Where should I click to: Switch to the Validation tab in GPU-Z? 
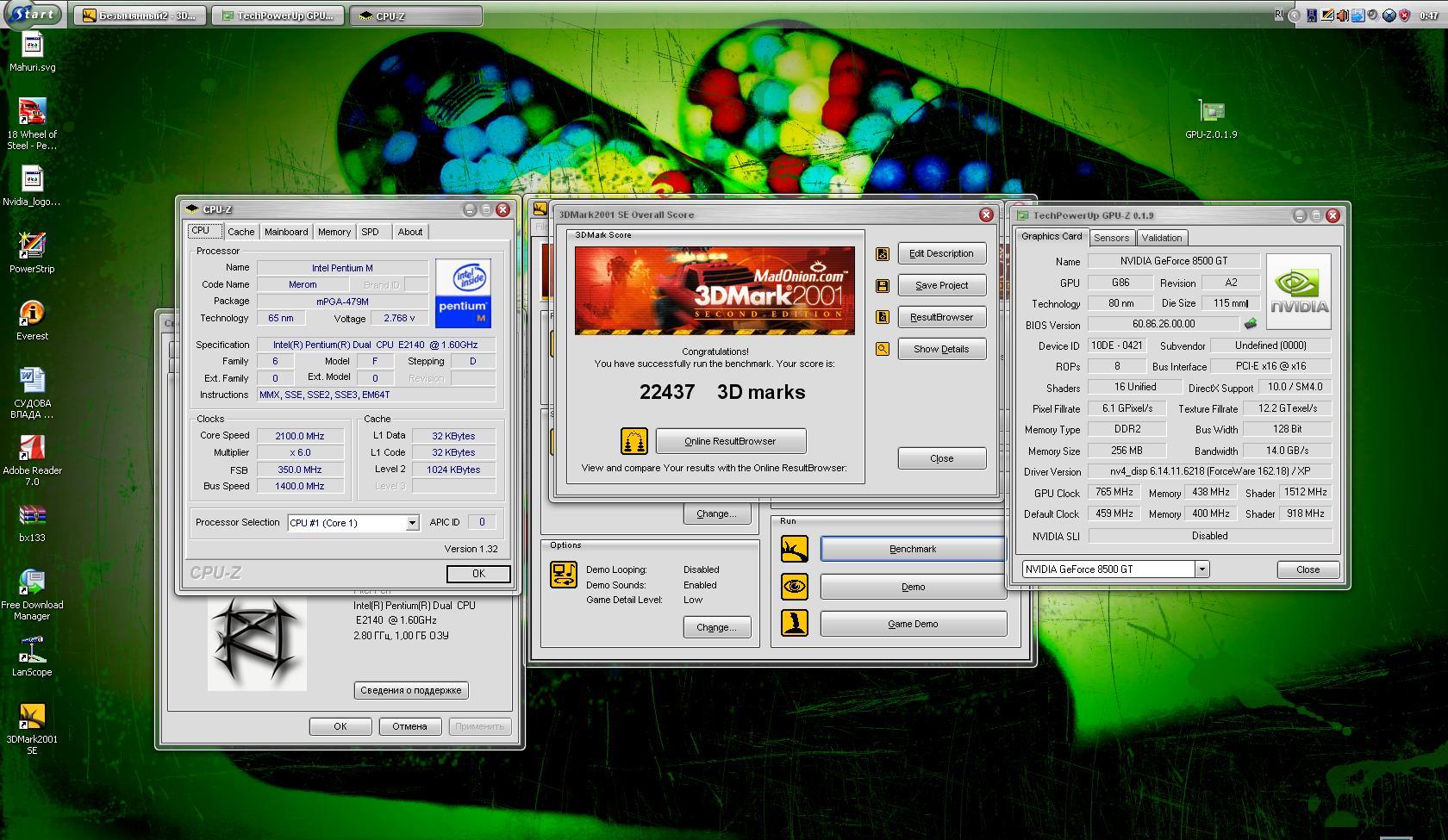point(1162,238)
